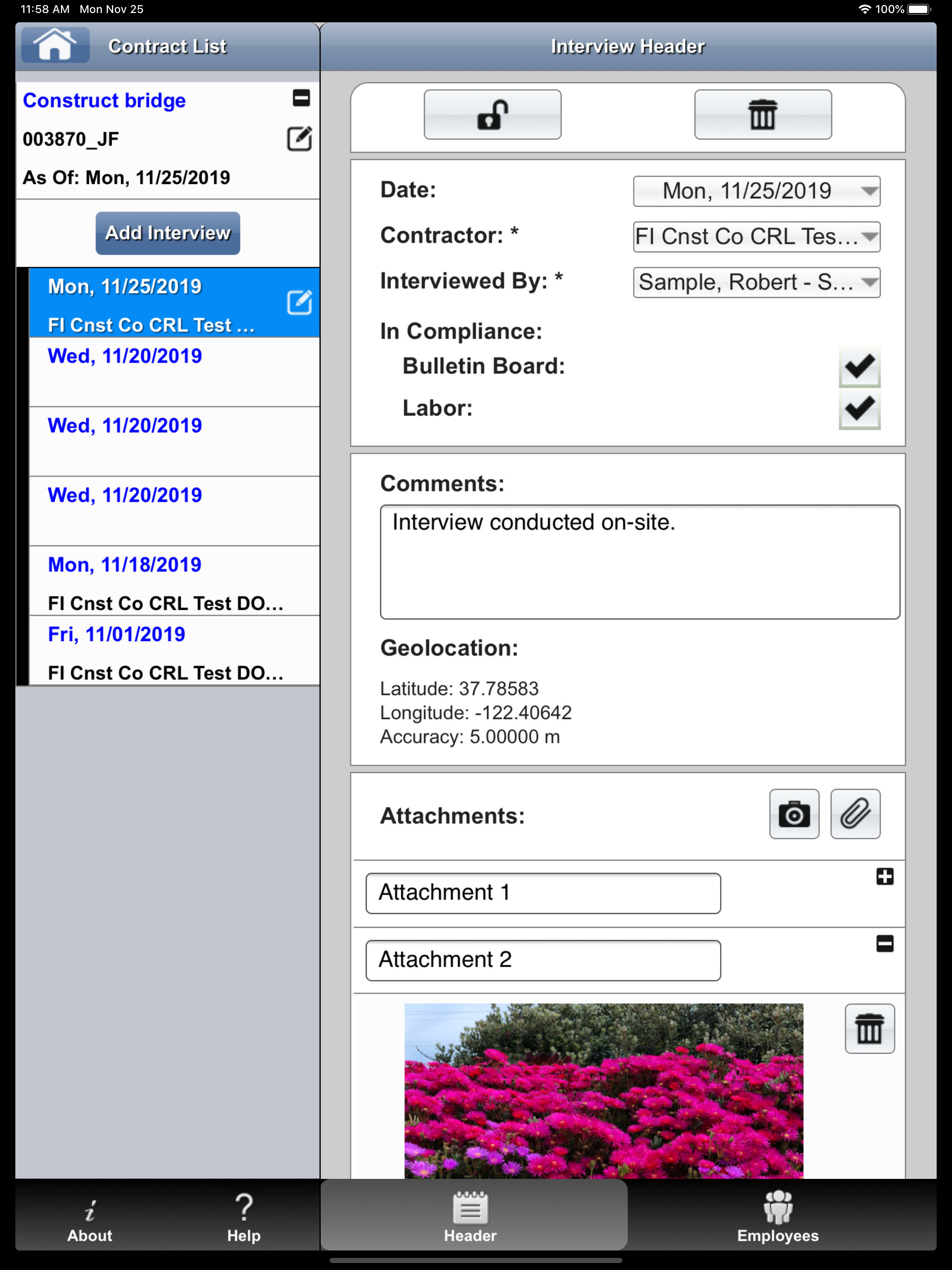Screen dimensions: 952x1270
Task: Tap the flower photo thumbnail
Action: 603,1091
